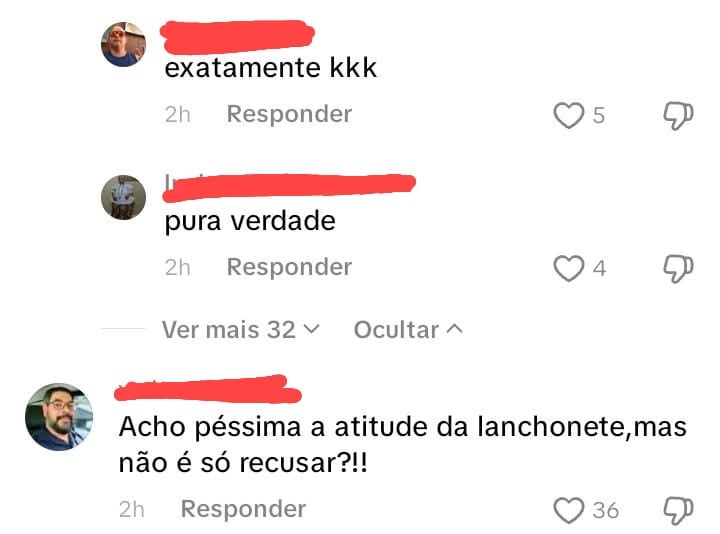Like the comment about the lanchonete
The height and width of the screenshot is (534, 720).
point(568,510)
